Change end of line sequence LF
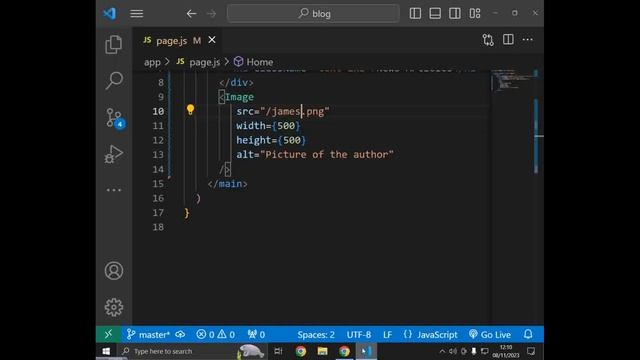This screenshot has width=640, height=360. tap(387, 335)
